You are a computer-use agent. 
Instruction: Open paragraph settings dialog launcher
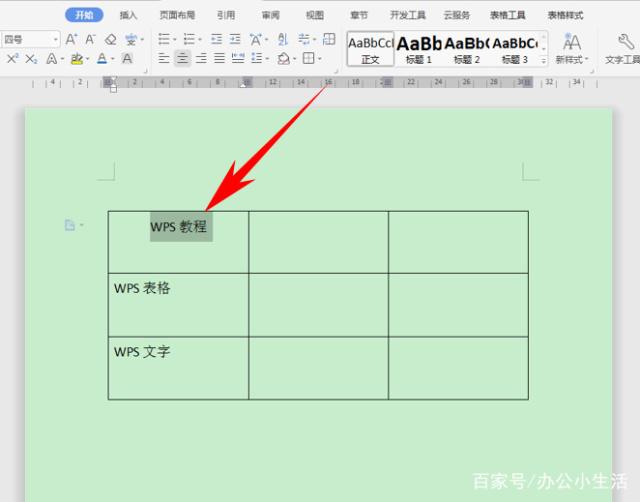(x=336, y=71)
